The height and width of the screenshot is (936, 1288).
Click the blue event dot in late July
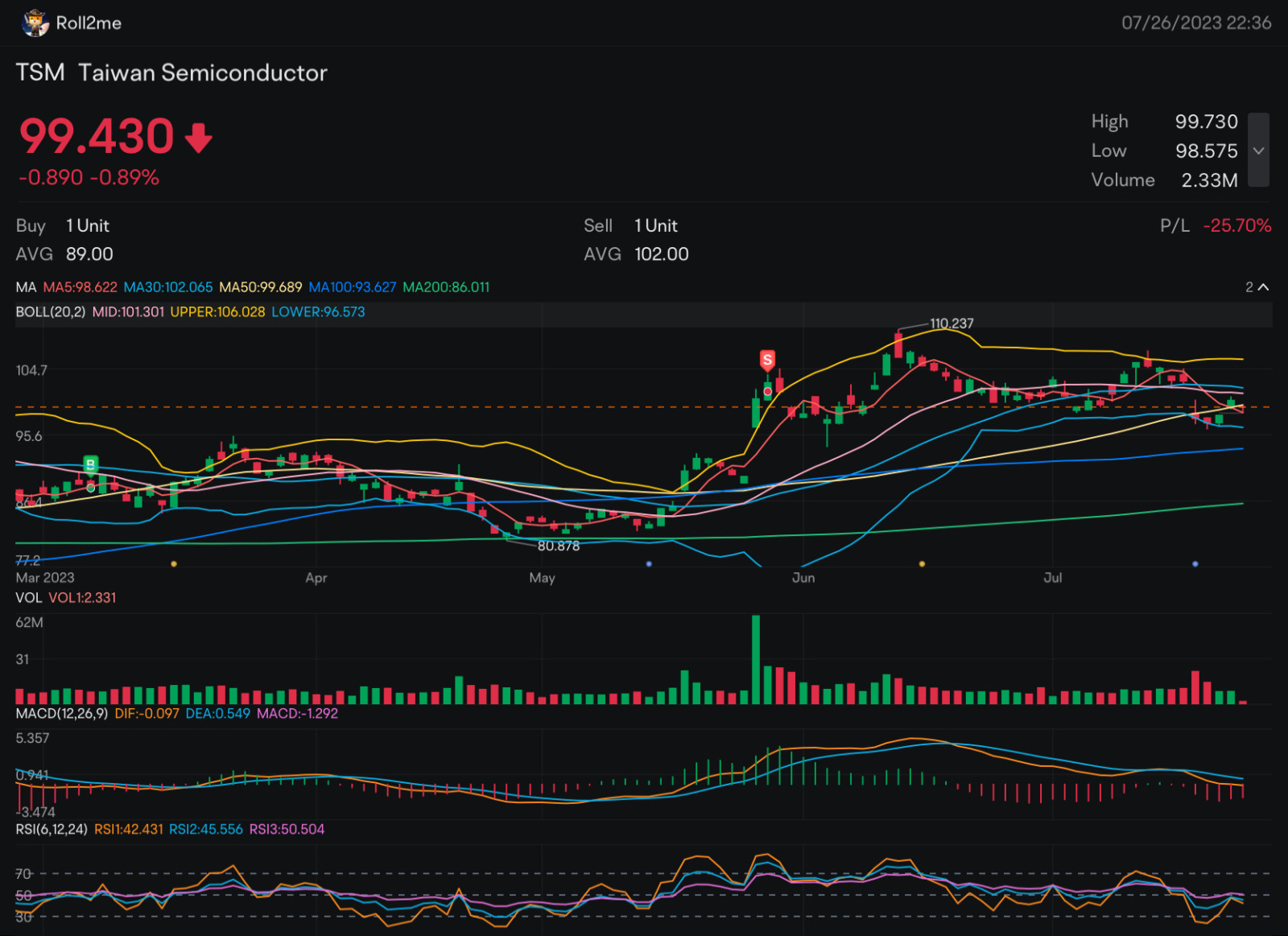[x=1195, y=564]
